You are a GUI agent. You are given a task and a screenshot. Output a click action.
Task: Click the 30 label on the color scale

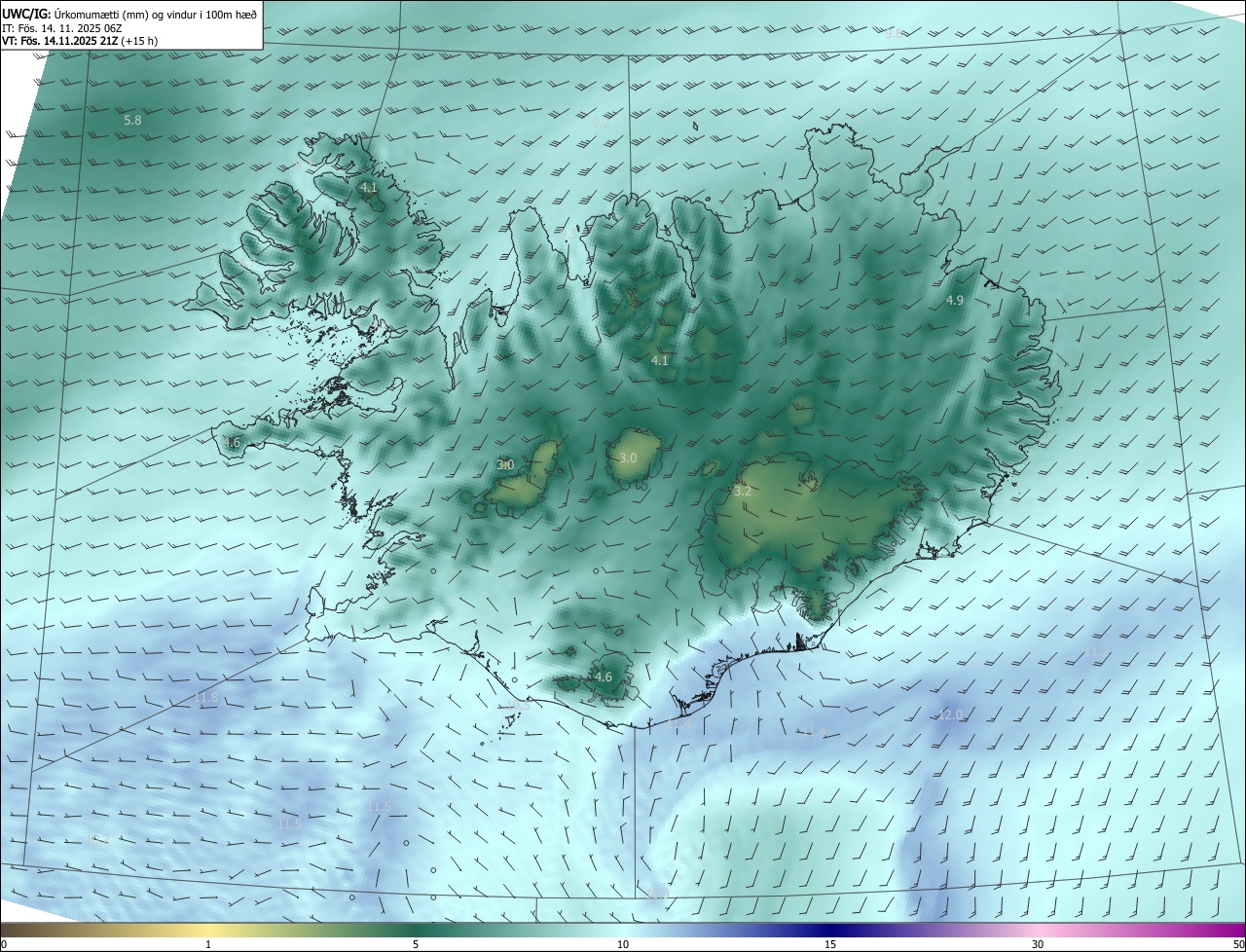pyautogui.click(x=1038, y=944)
